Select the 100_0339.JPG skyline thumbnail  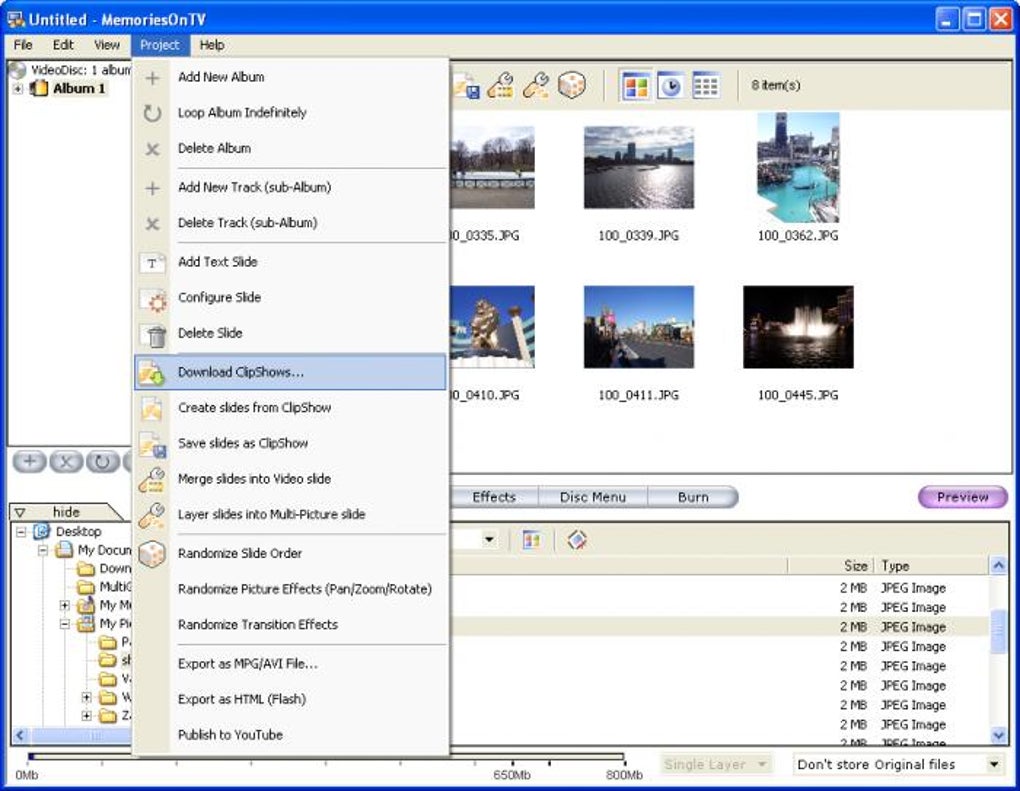pos(638,168)
